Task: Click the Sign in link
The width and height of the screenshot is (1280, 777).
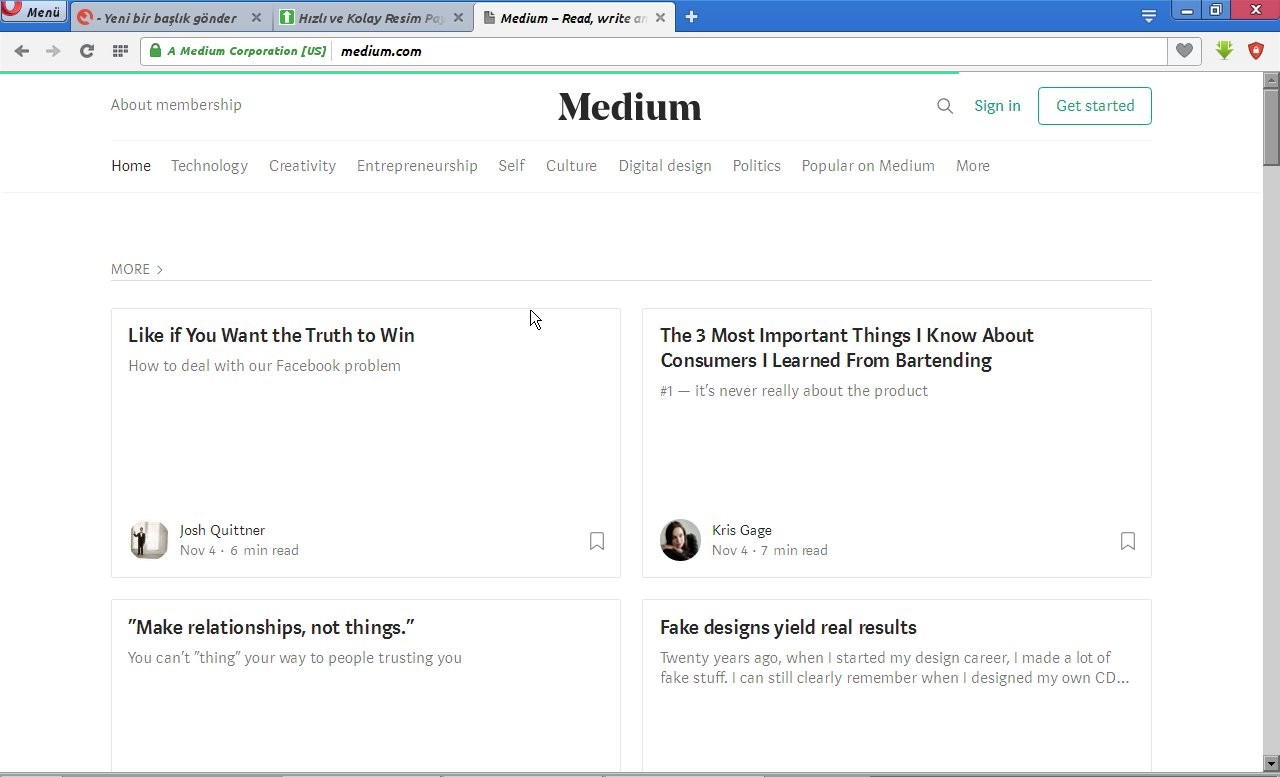Action: pos(997,106)
